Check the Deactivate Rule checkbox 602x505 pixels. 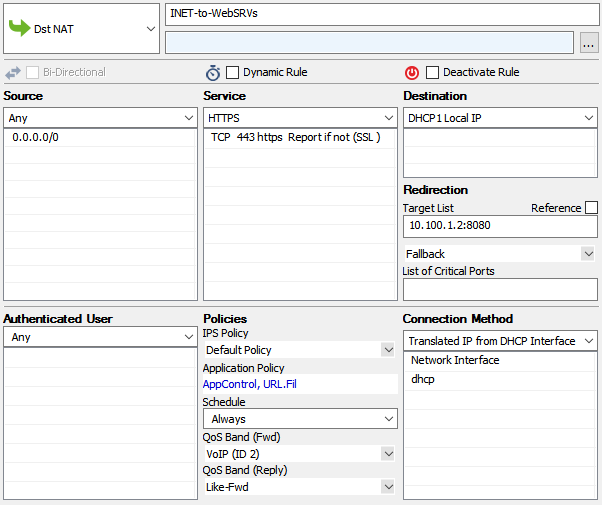click(x=433, y=72)
